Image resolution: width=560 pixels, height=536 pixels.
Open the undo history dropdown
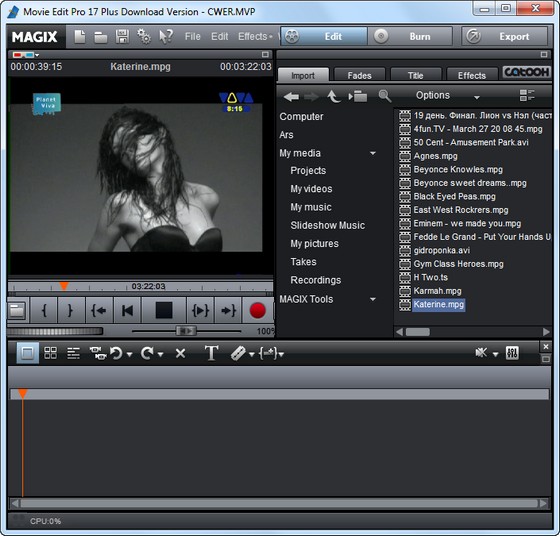coord(129,354)
